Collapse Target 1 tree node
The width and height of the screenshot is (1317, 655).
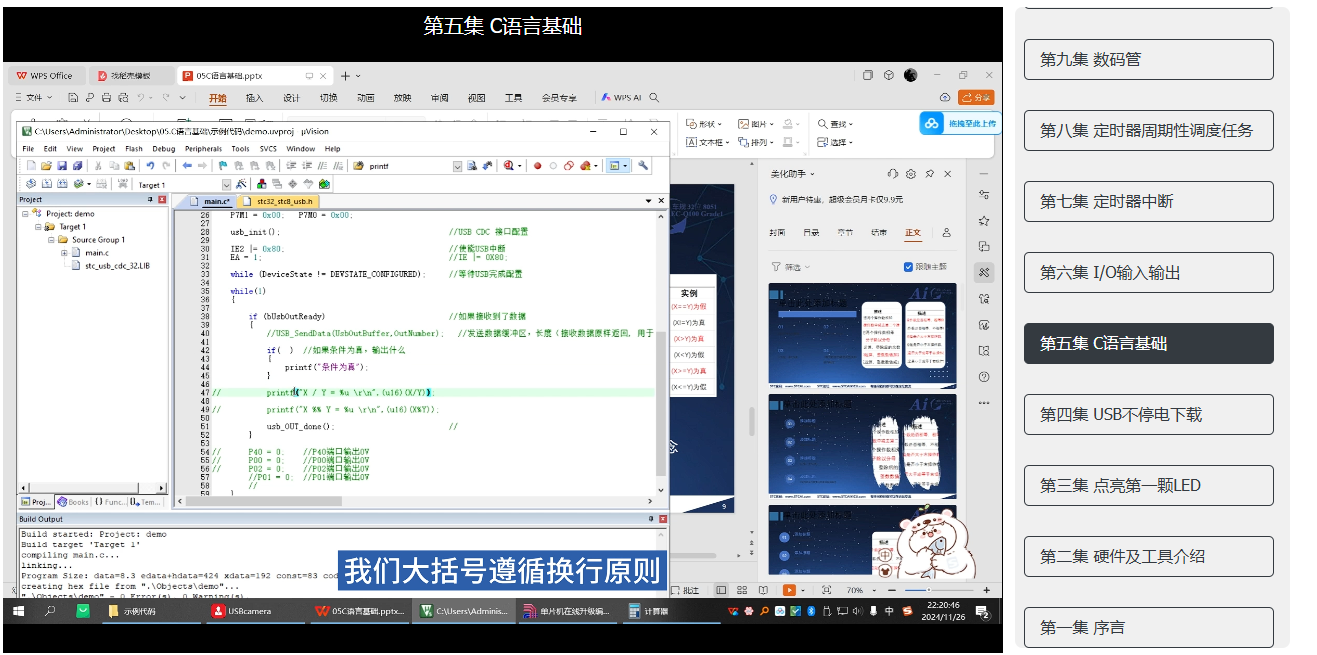pos(38,227)
